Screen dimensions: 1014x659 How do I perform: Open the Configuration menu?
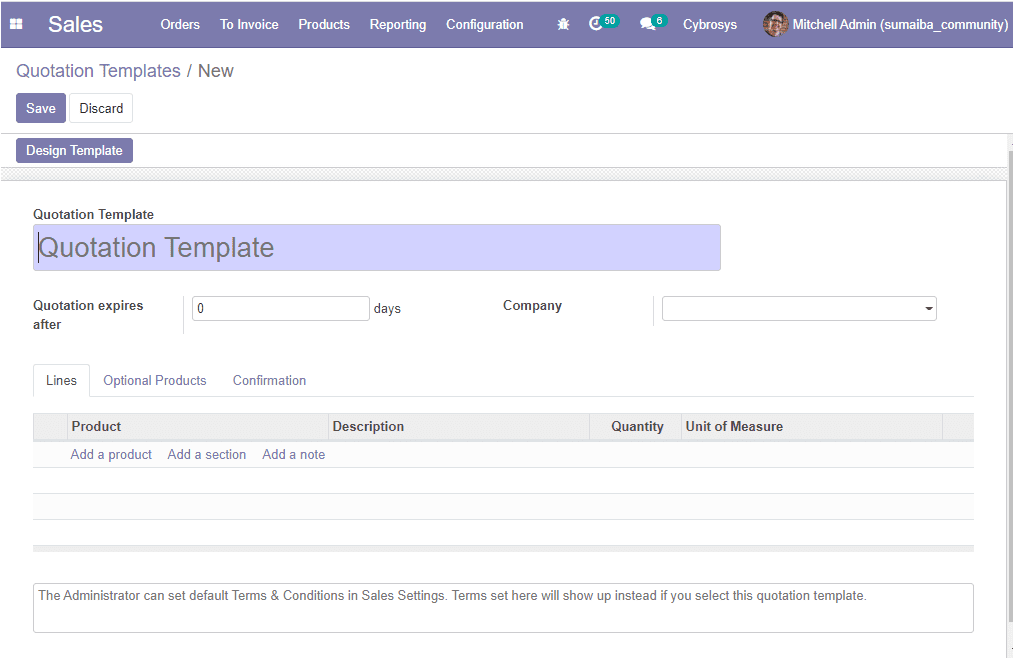click(x=484, y=24)
